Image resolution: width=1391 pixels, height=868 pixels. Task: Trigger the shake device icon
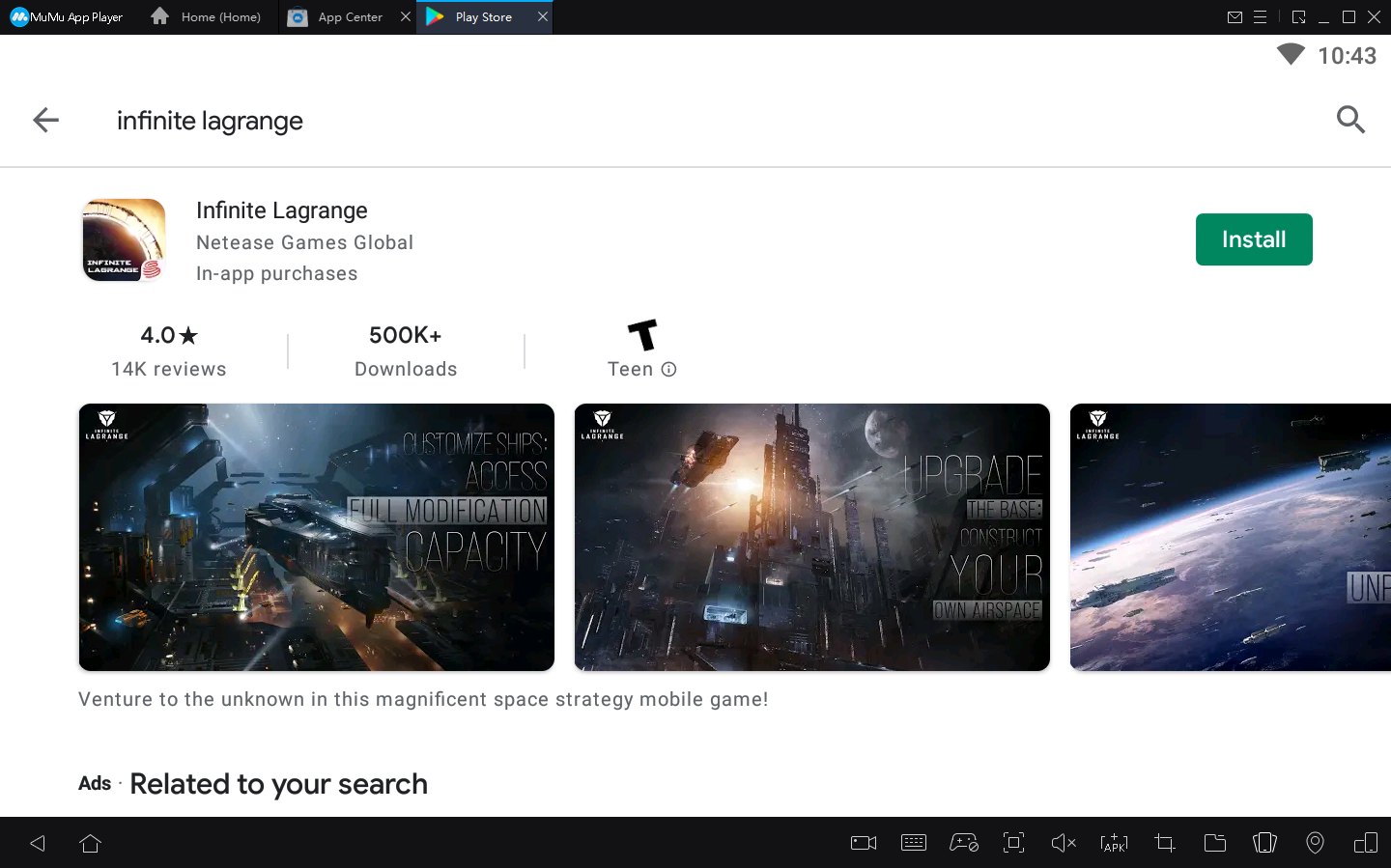click(1264, 843)
